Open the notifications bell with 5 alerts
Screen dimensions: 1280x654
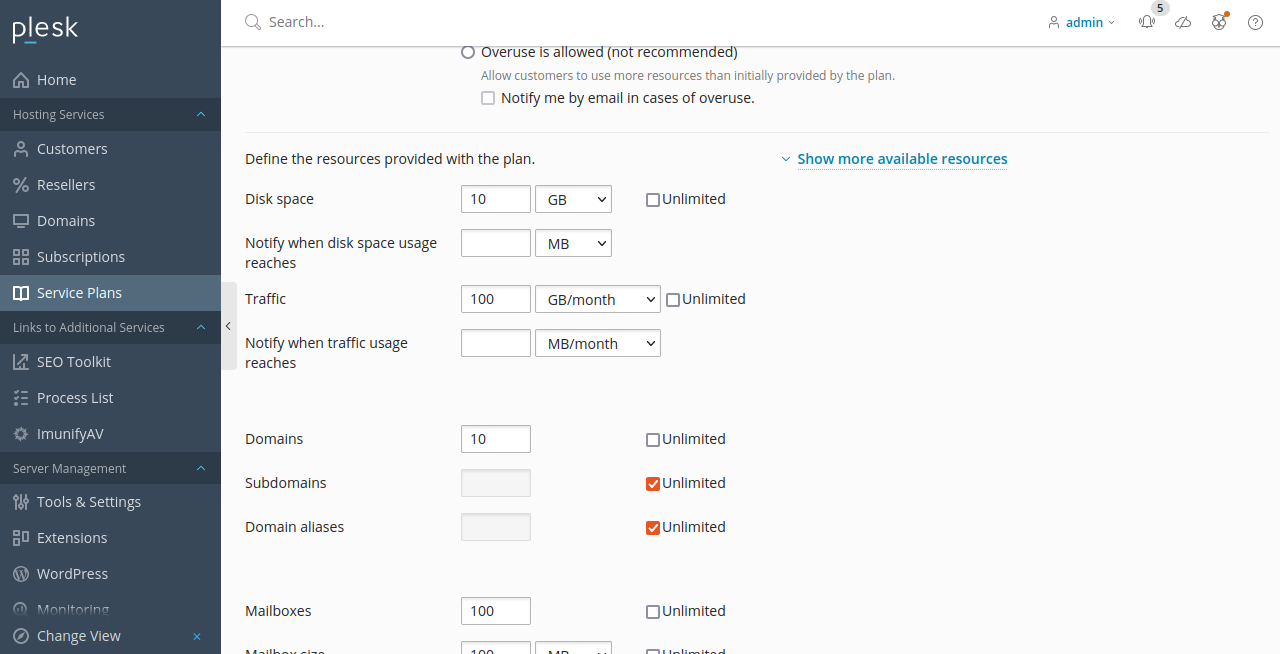[x=1146, y=22]
